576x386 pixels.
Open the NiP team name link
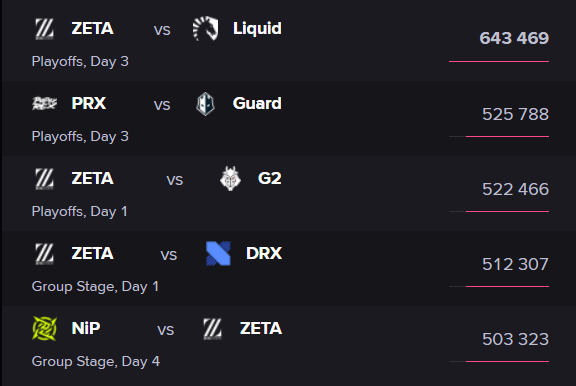point(86,328)
